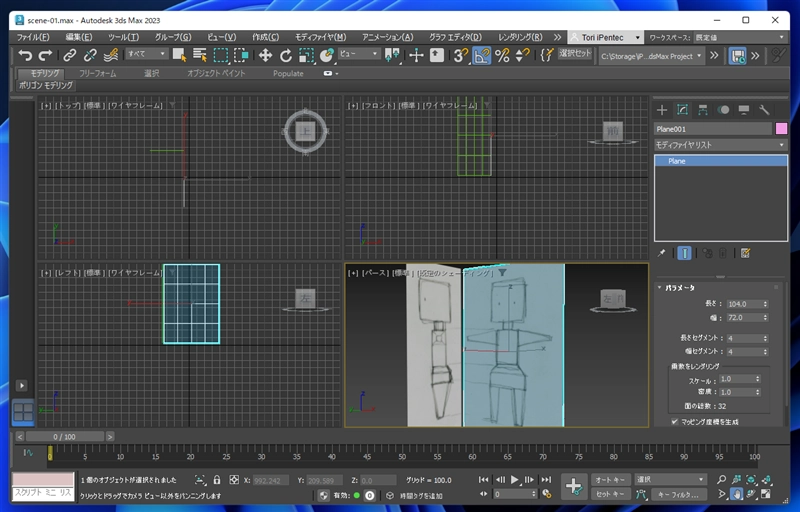Open the Hierarchy command panel tab
This screenshot has height=512, width=800.
pos(703,110)
